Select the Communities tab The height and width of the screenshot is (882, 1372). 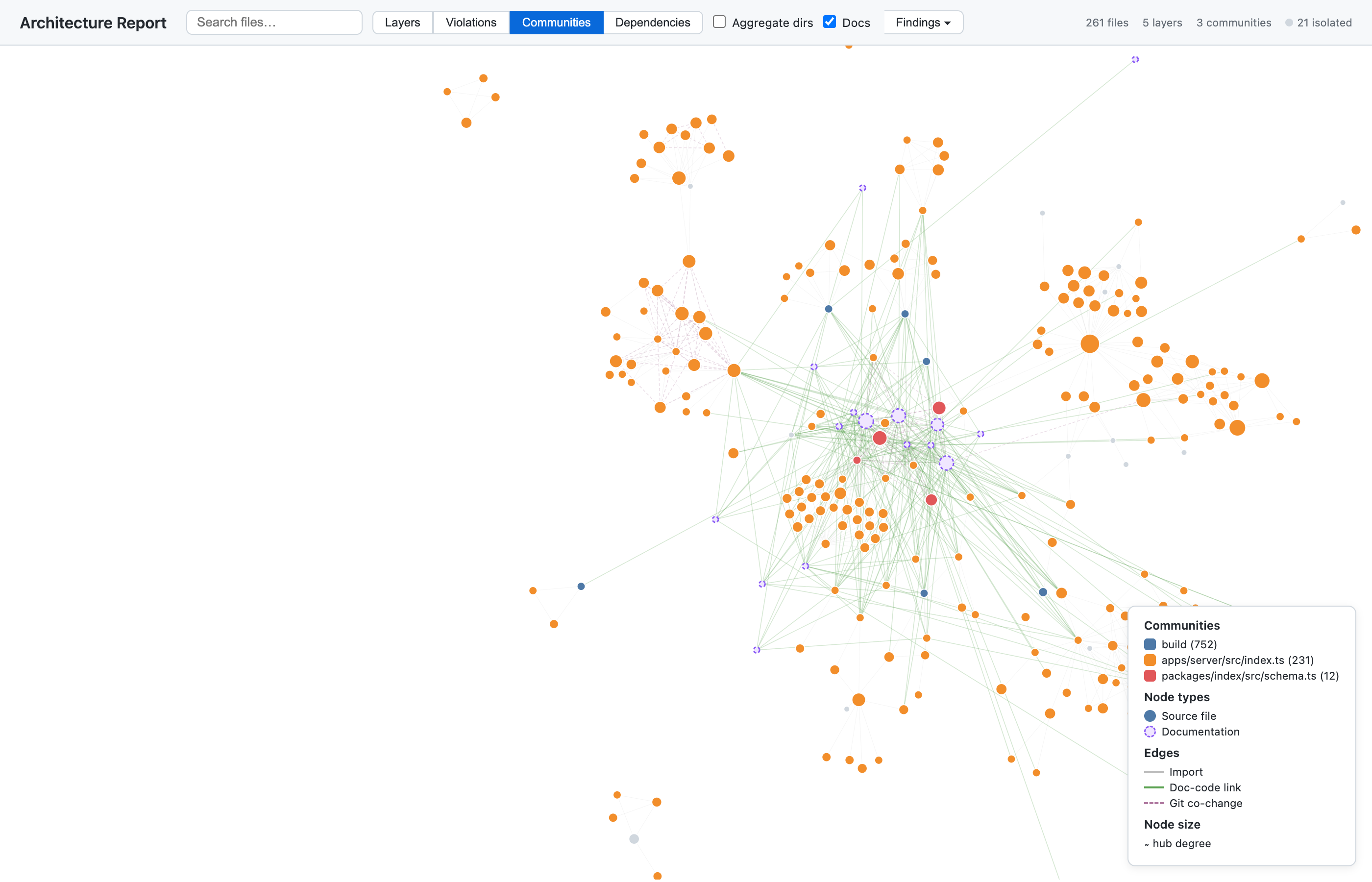coord(556,23)
